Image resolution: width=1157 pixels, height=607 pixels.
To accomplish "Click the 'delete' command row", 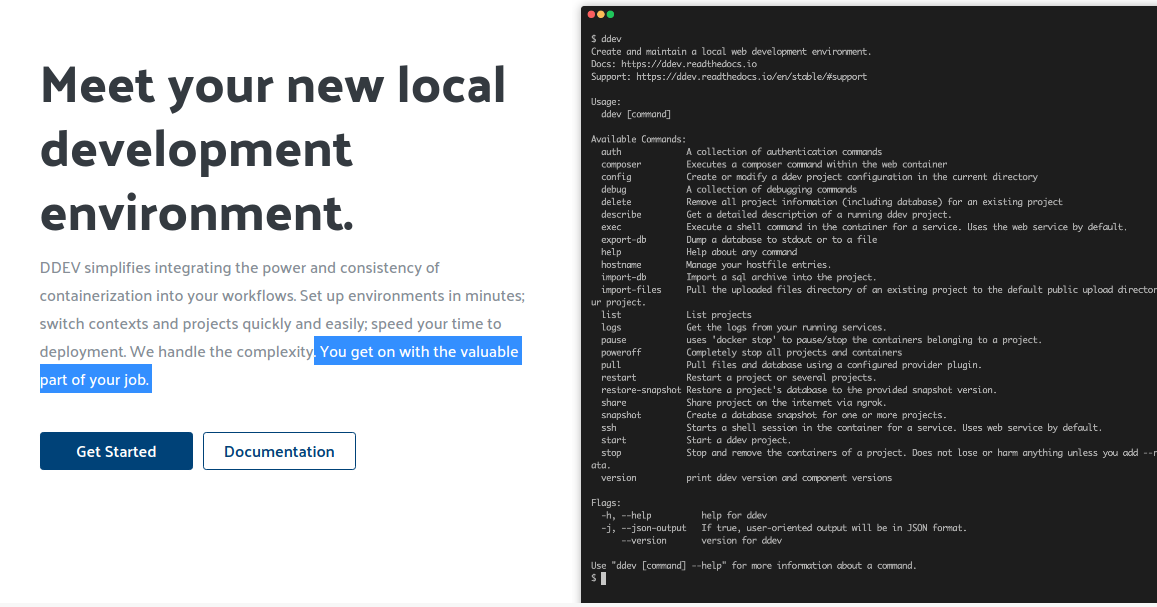I will click(x=832, y=201).
